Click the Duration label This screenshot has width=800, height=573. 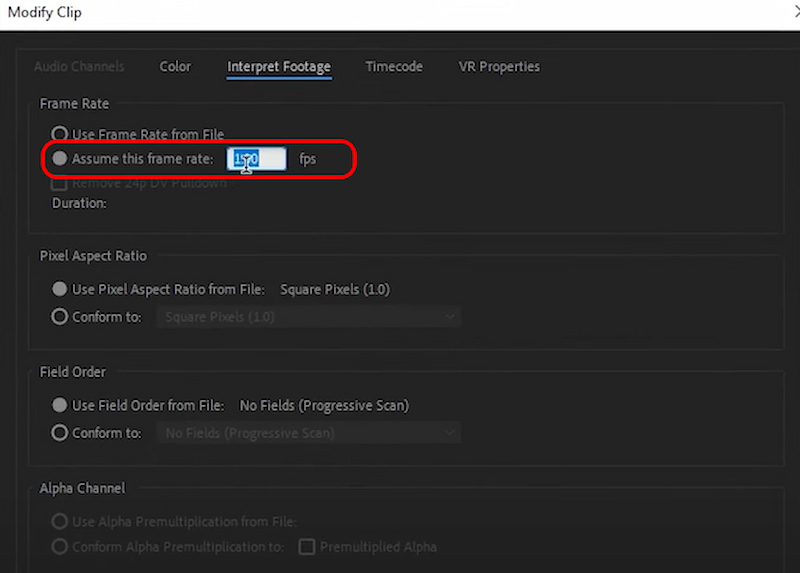coord(79,203)
